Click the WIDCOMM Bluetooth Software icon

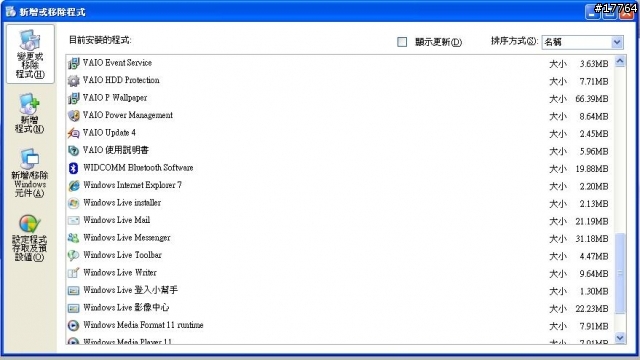click(x=73, y=168)
